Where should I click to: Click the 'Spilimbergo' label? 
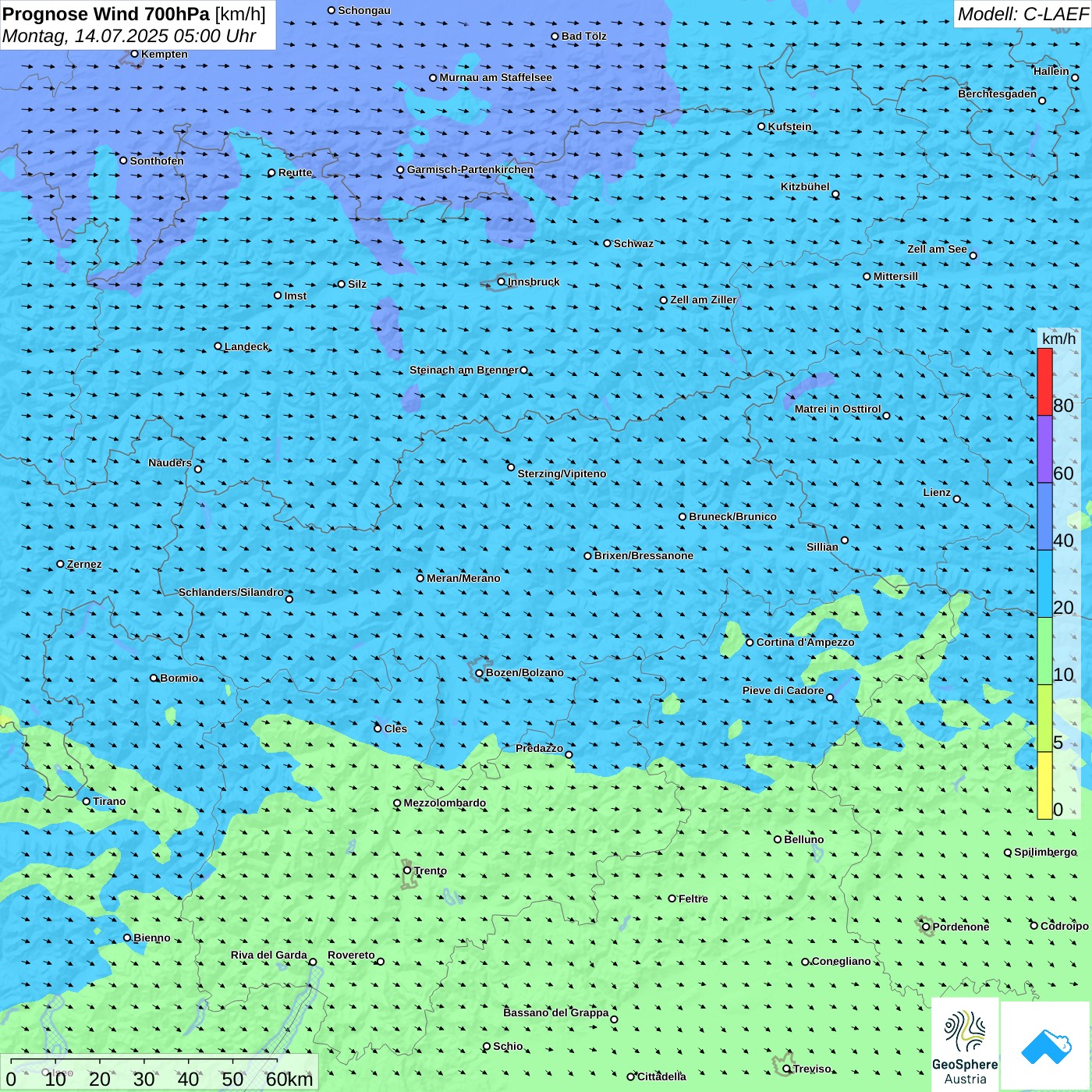click(x=1045, y=852)
